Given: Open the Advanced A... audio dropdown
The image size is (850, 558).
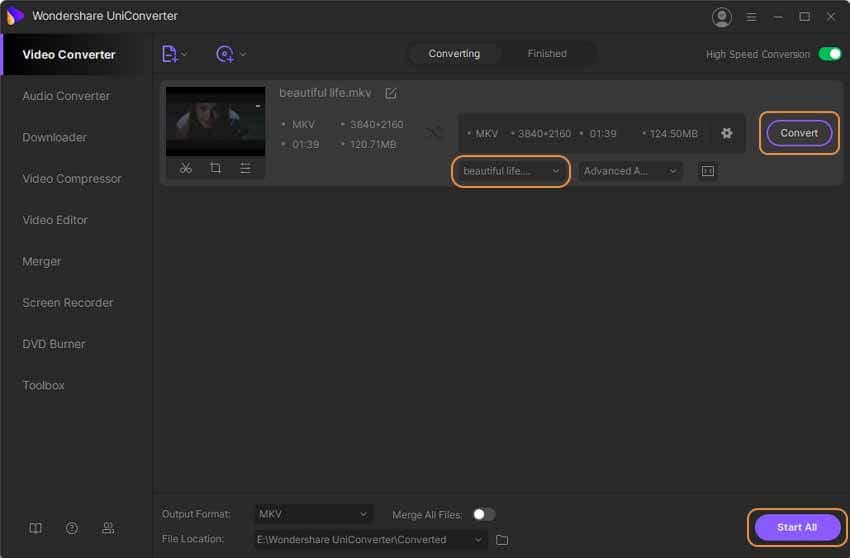Looking at the screenshot, I should (630, 171).
